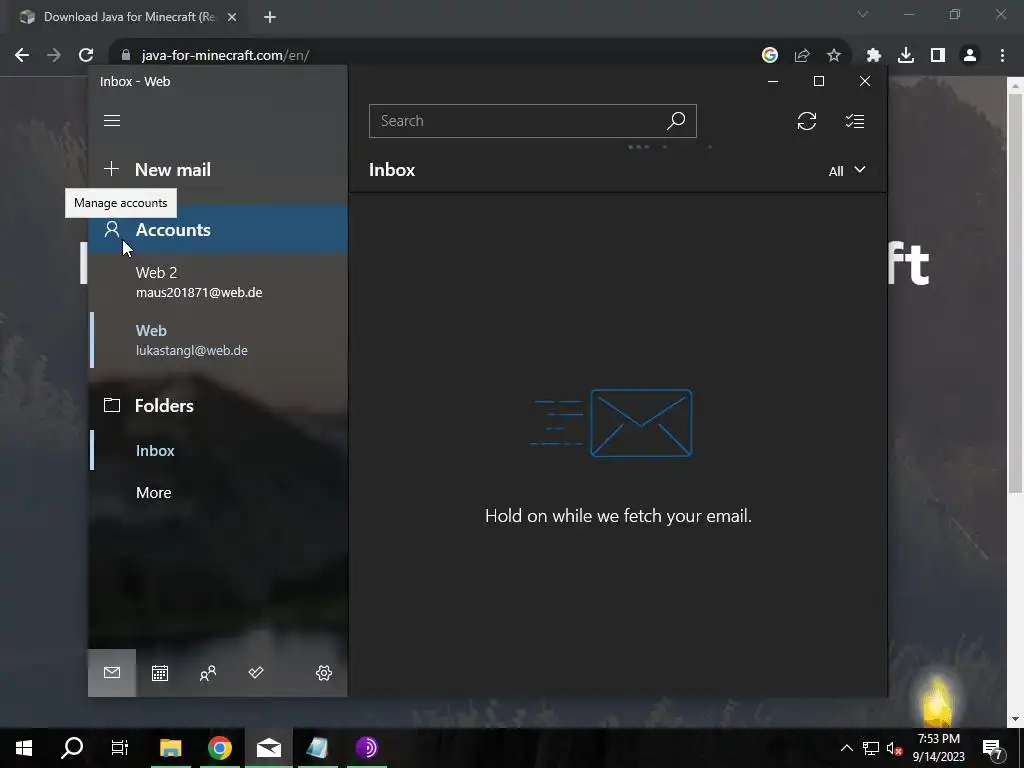Collapse the Mail hamburger navigation menu

point(112,121)
